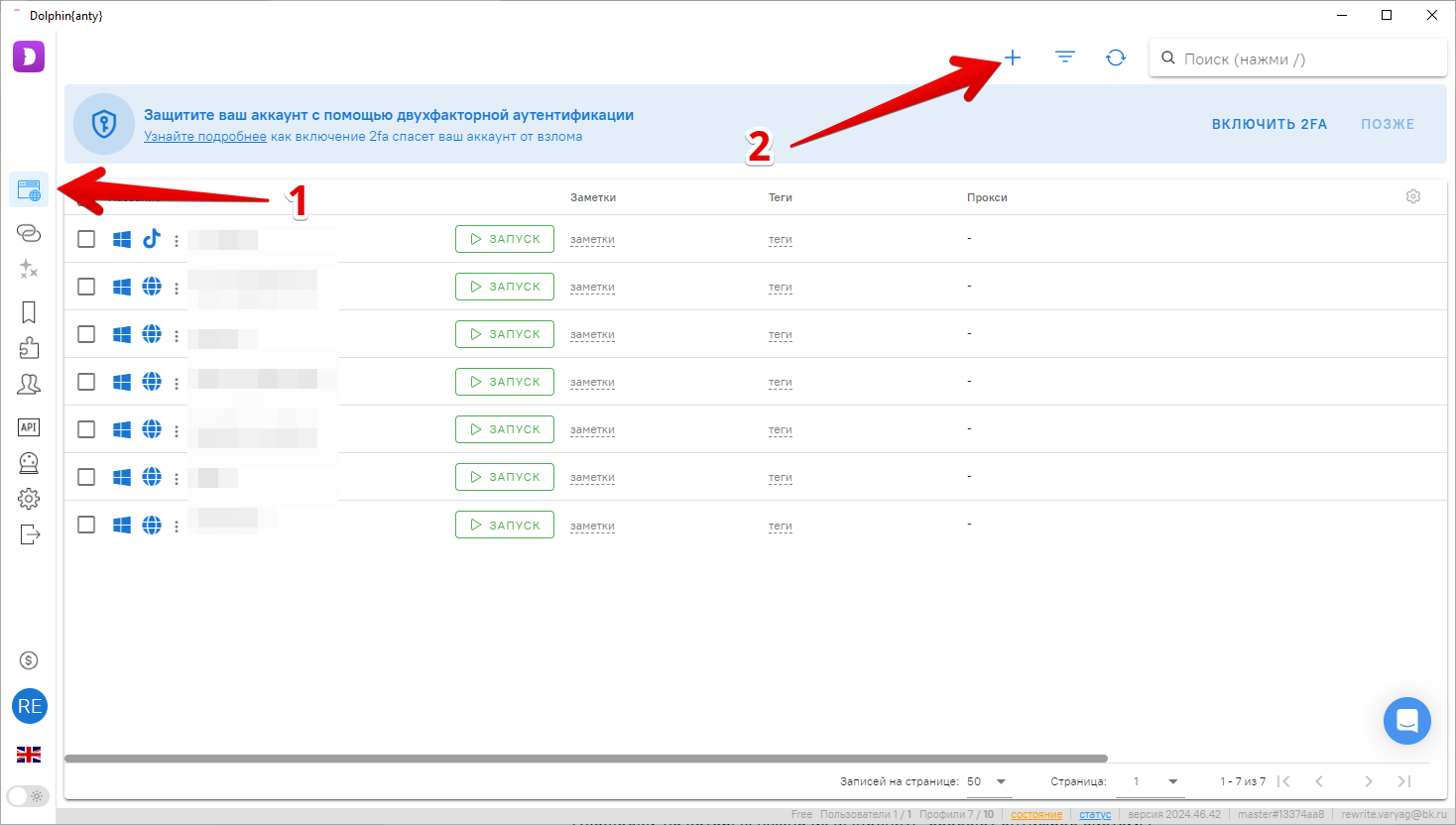Edit теги in the TikTok row
This screenshot has width=1456, height=825.
point(781,240)
